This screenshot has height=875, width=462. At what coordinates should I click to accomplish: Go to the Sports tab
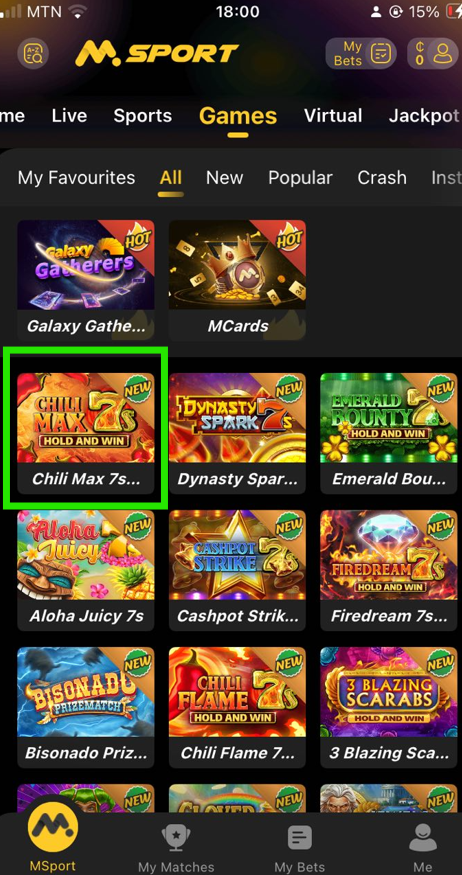143,116
